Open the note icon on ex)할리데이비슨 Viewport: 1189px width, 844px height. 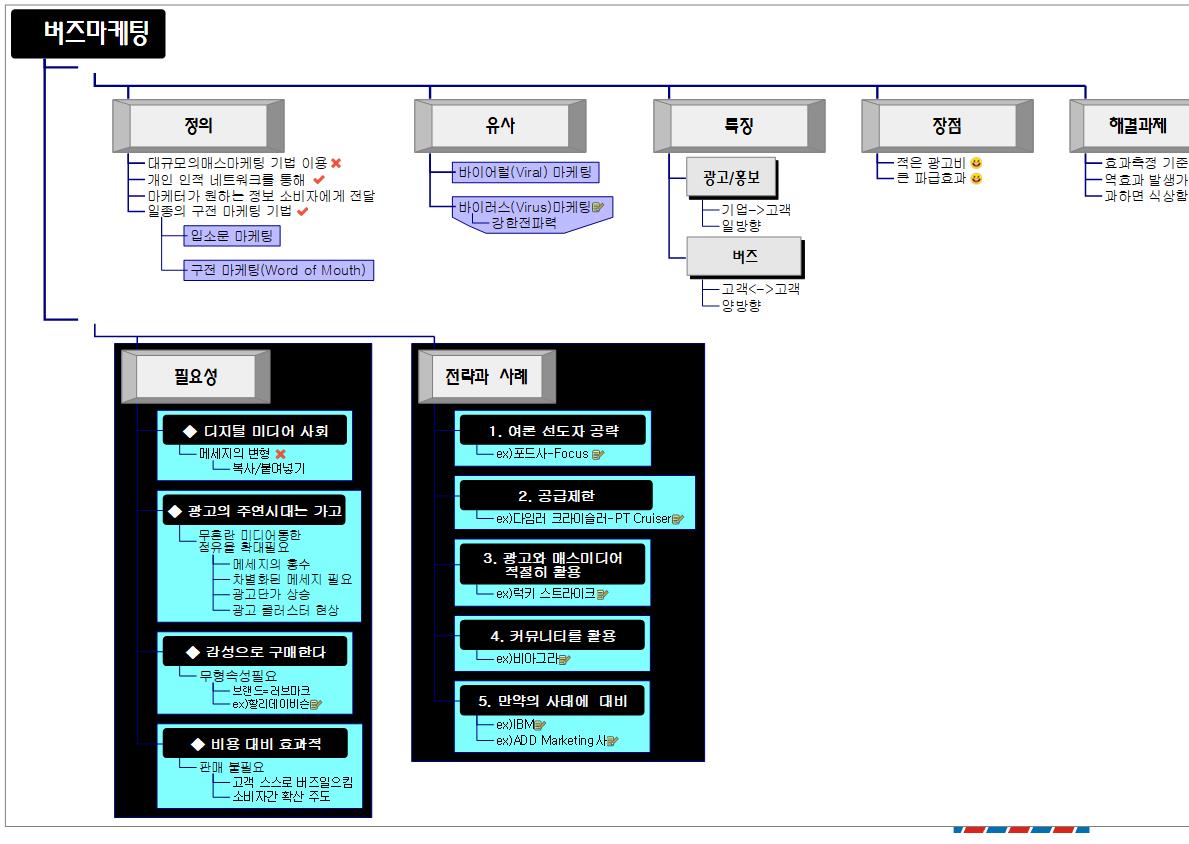(316, 704)
